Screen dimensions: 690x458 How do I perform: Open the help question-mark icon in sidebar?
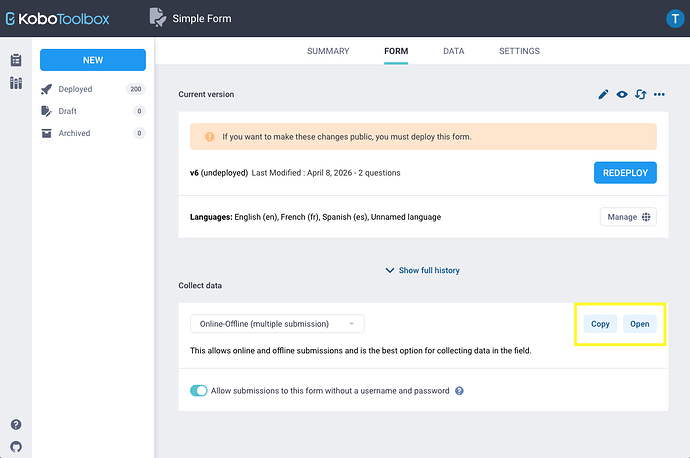[16, 424]
